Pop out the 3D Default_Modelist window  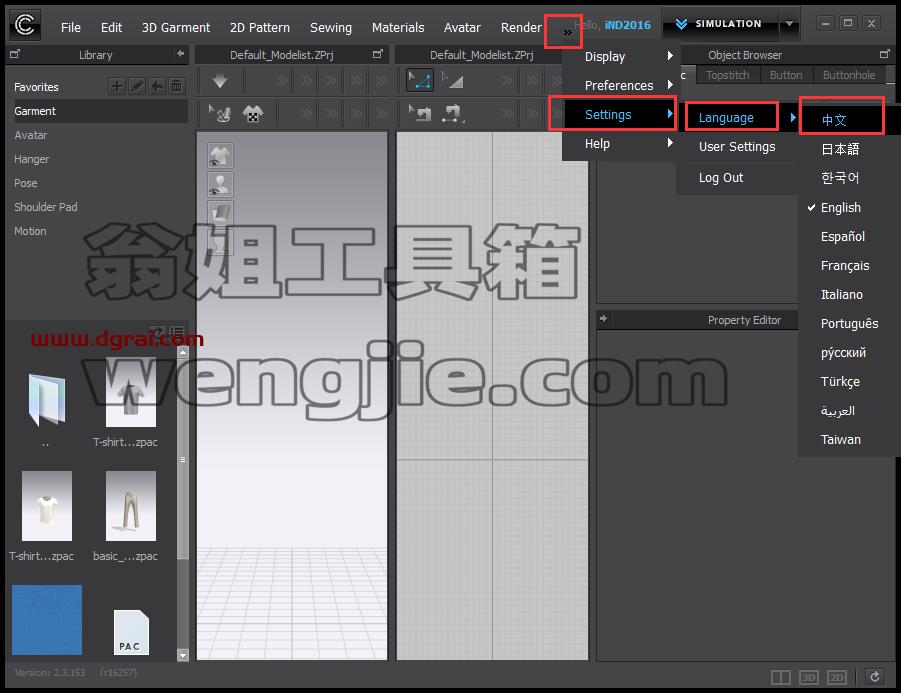378,54
